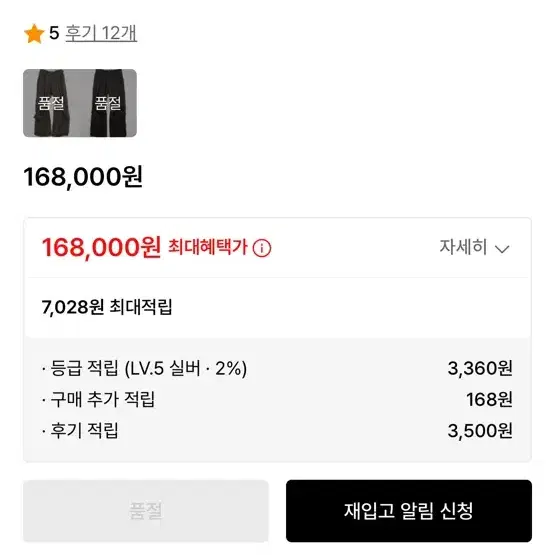Click the chevron arrow beside 자세히
The height and width of the screenshot is (555, 555).
tap(502, 249)
